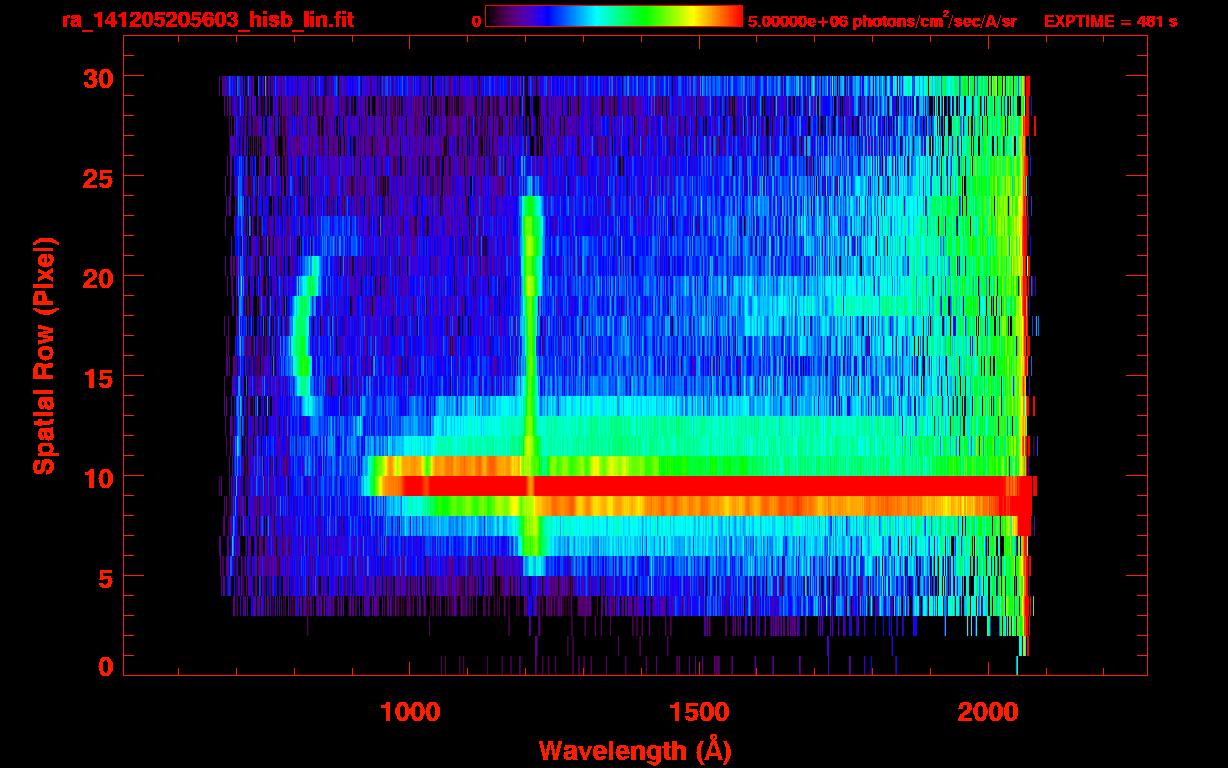Click the rainbow color scale bar
1228x768 pixels.
614,16
